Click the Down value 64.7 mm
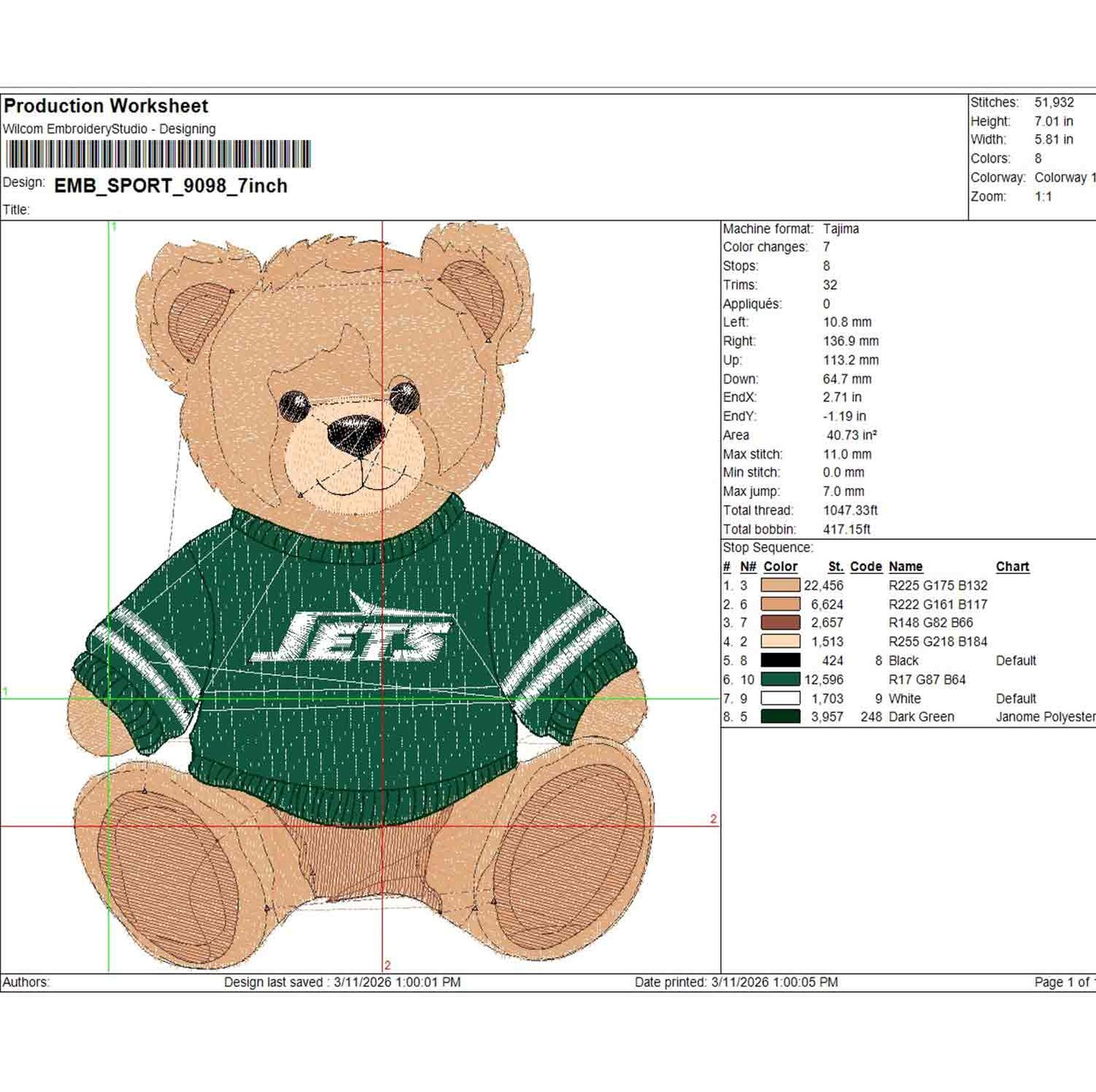 pos(848,379)
